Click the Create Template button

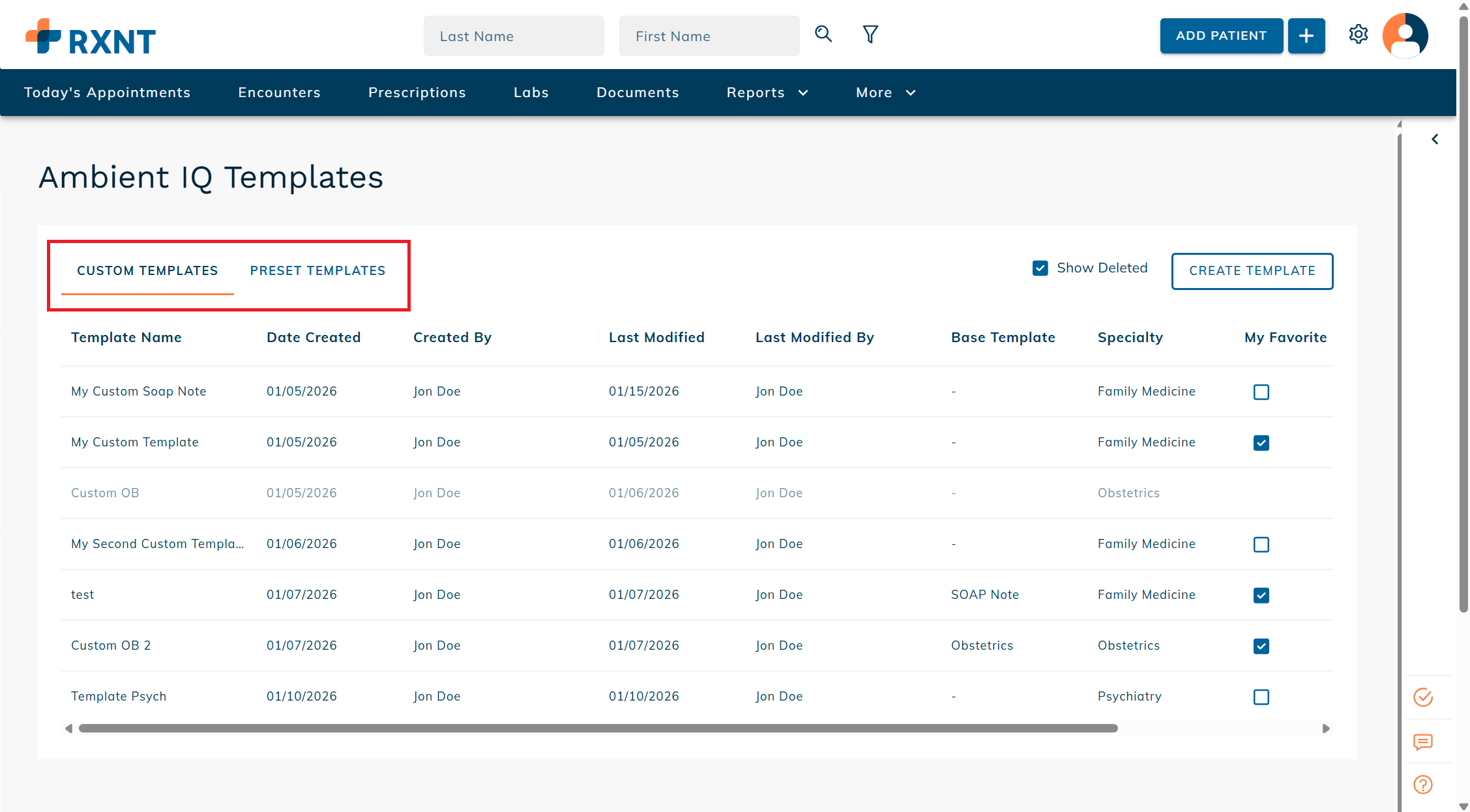pos(1252,270)
